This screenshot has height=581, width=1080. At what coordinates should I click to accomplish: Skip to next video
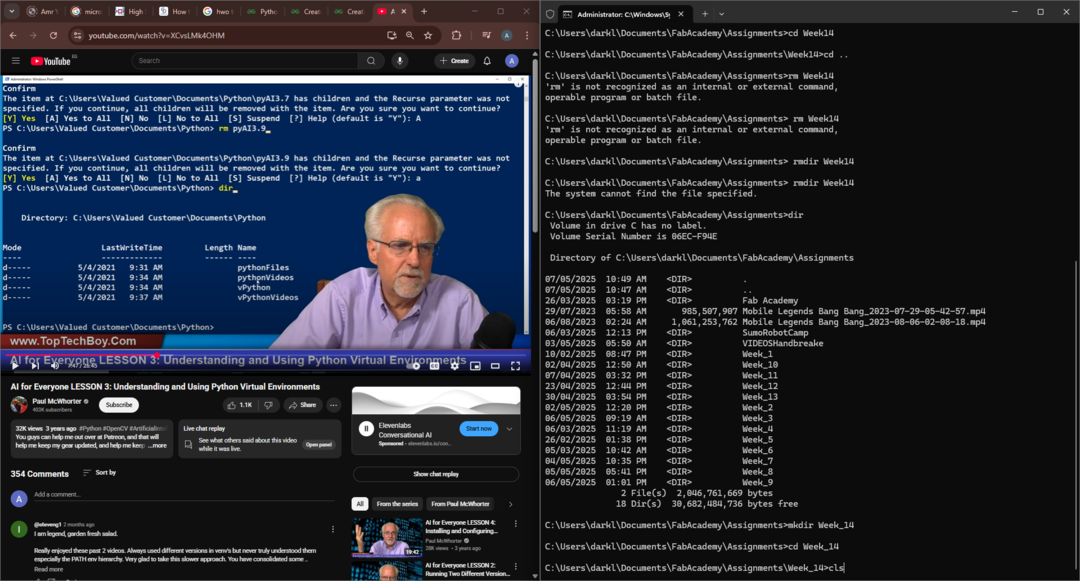[x=34, y=366]
